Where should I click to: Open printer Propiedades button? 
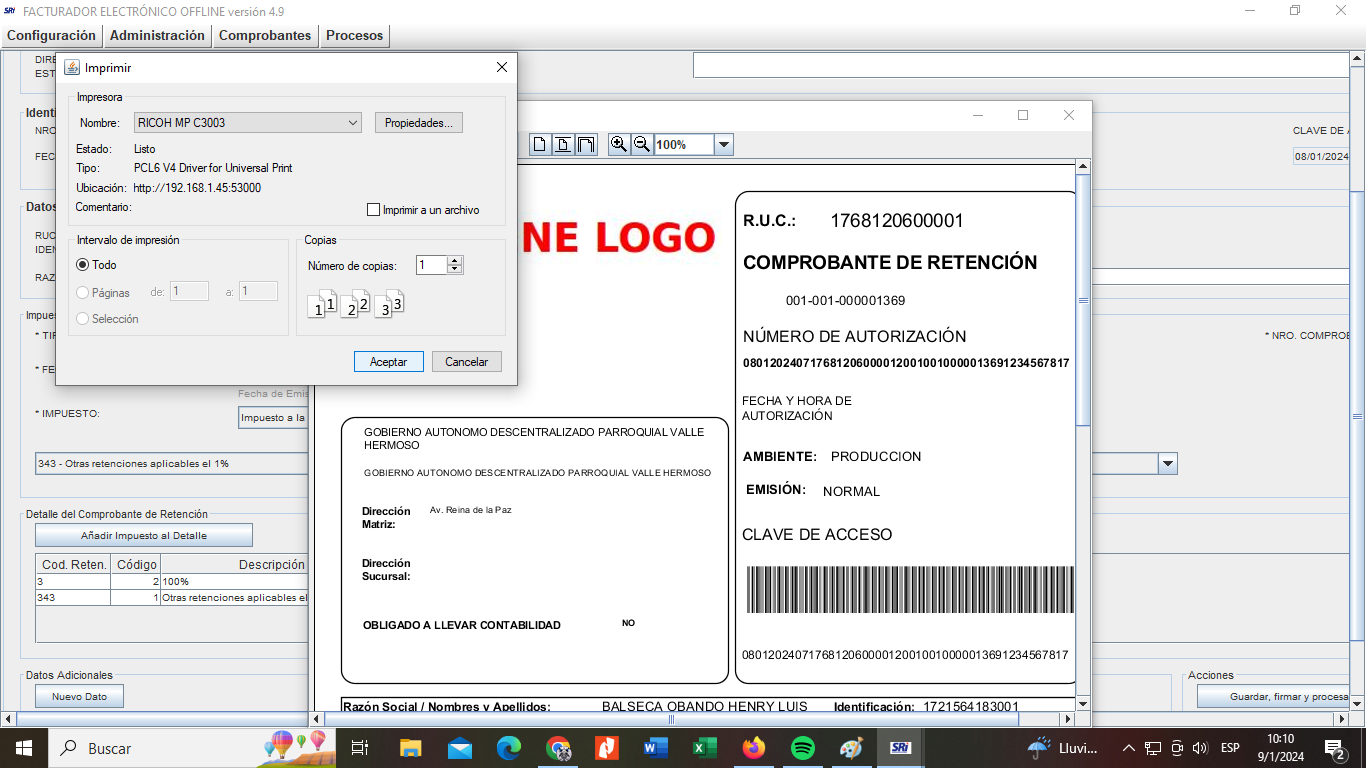419,123
